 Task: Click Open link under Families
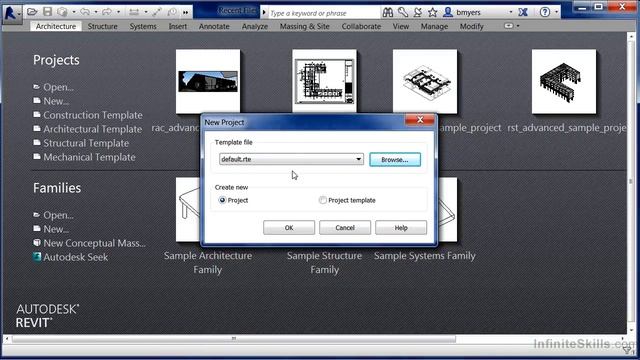click(58, 215)
